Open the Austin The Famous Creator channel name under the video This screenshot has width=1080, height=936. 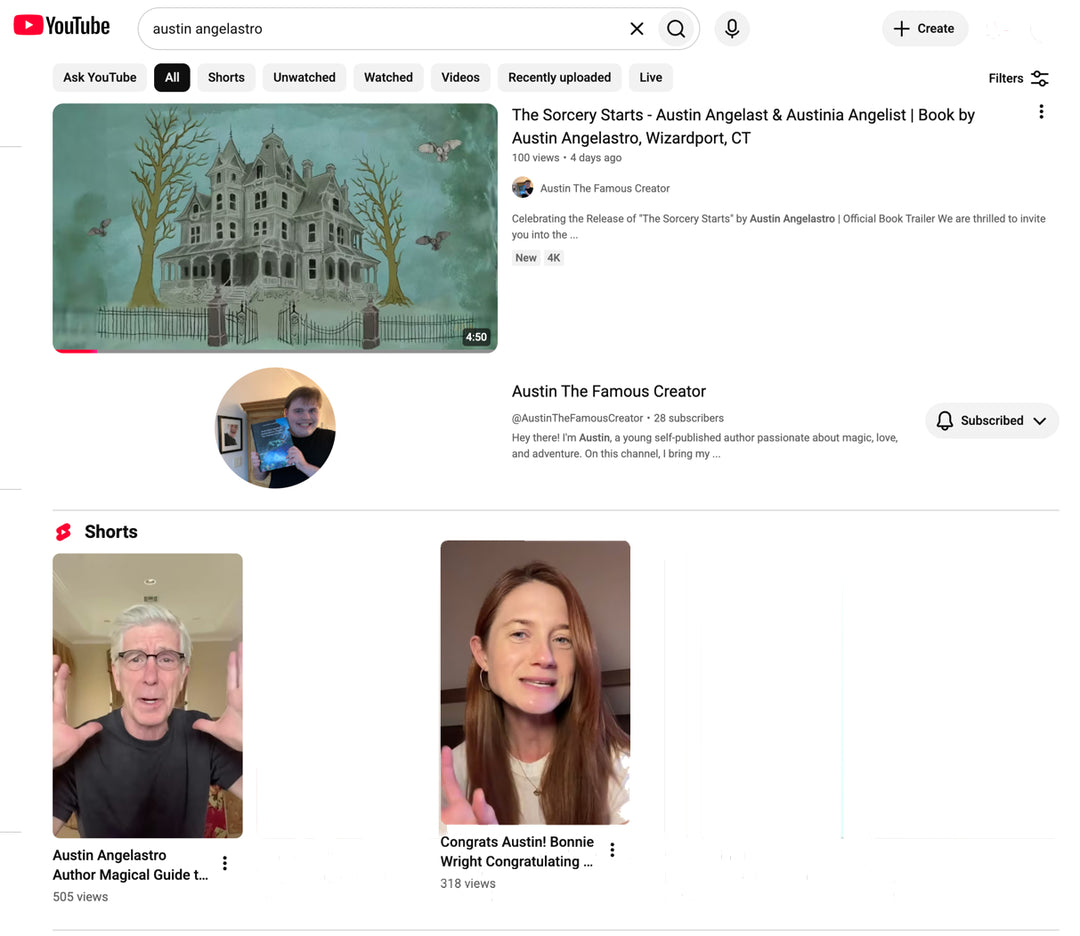point(605,188)
